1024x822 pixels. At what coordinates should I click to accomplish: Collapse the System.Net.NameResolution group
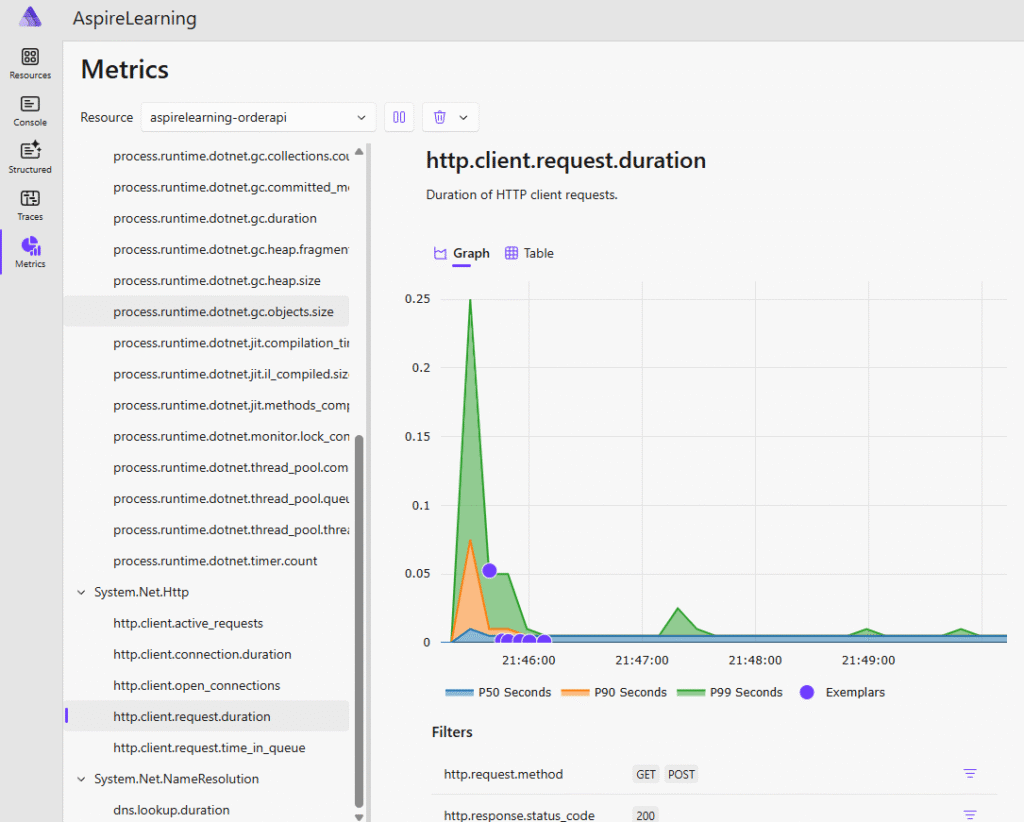click(x=81, y=779)
